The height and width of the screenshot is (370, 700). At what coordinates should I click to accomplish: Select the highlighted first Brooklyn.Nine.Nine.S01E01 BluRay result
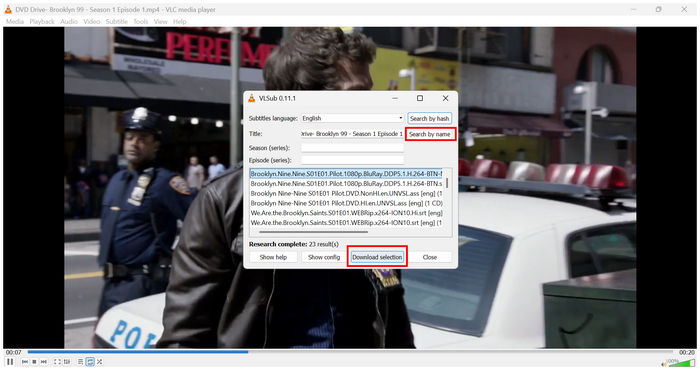346,174
